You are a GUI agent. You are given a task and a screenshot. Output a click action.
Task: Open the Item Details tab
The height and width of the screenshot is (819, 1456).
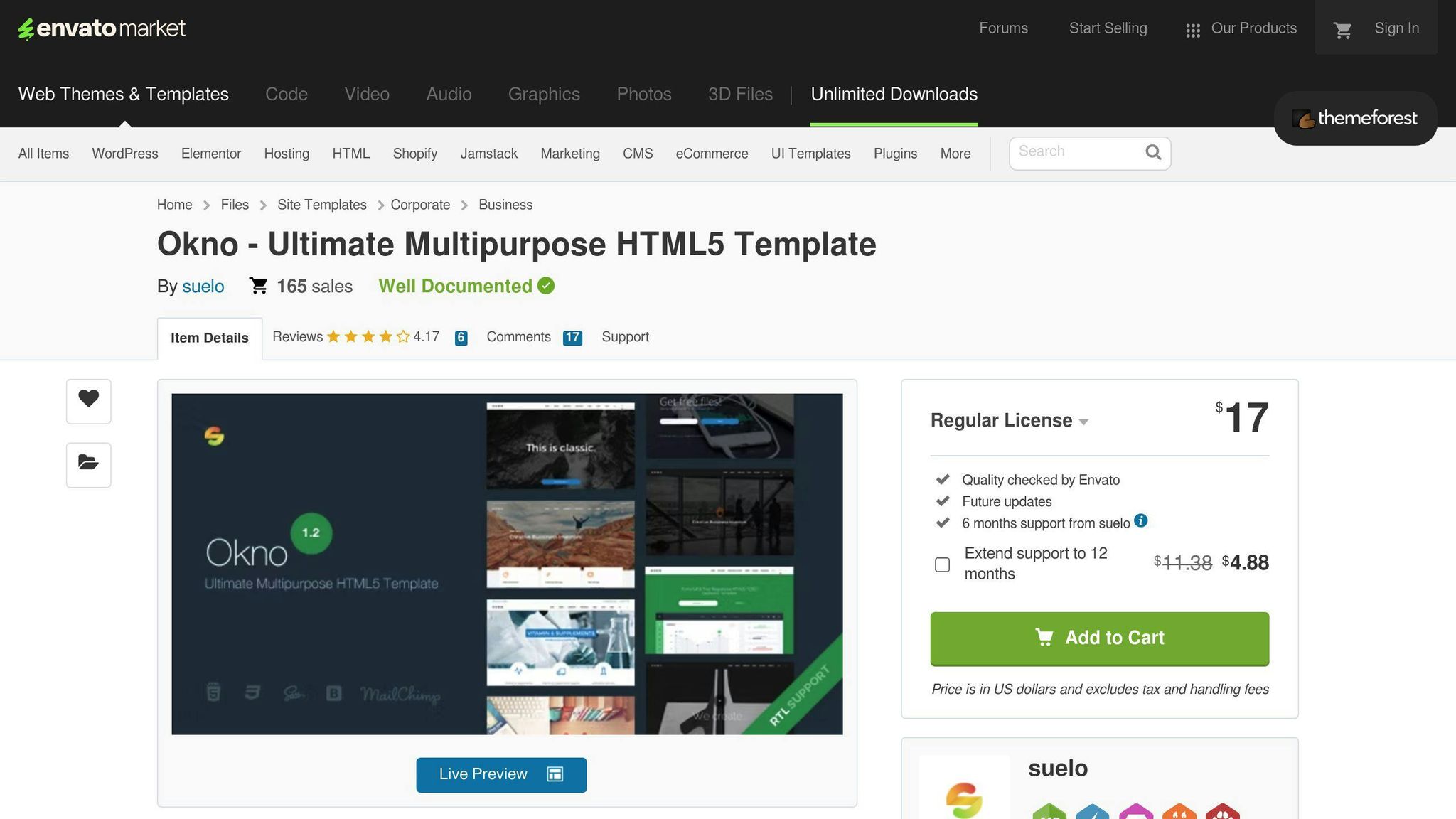click(x=210, y=338)
